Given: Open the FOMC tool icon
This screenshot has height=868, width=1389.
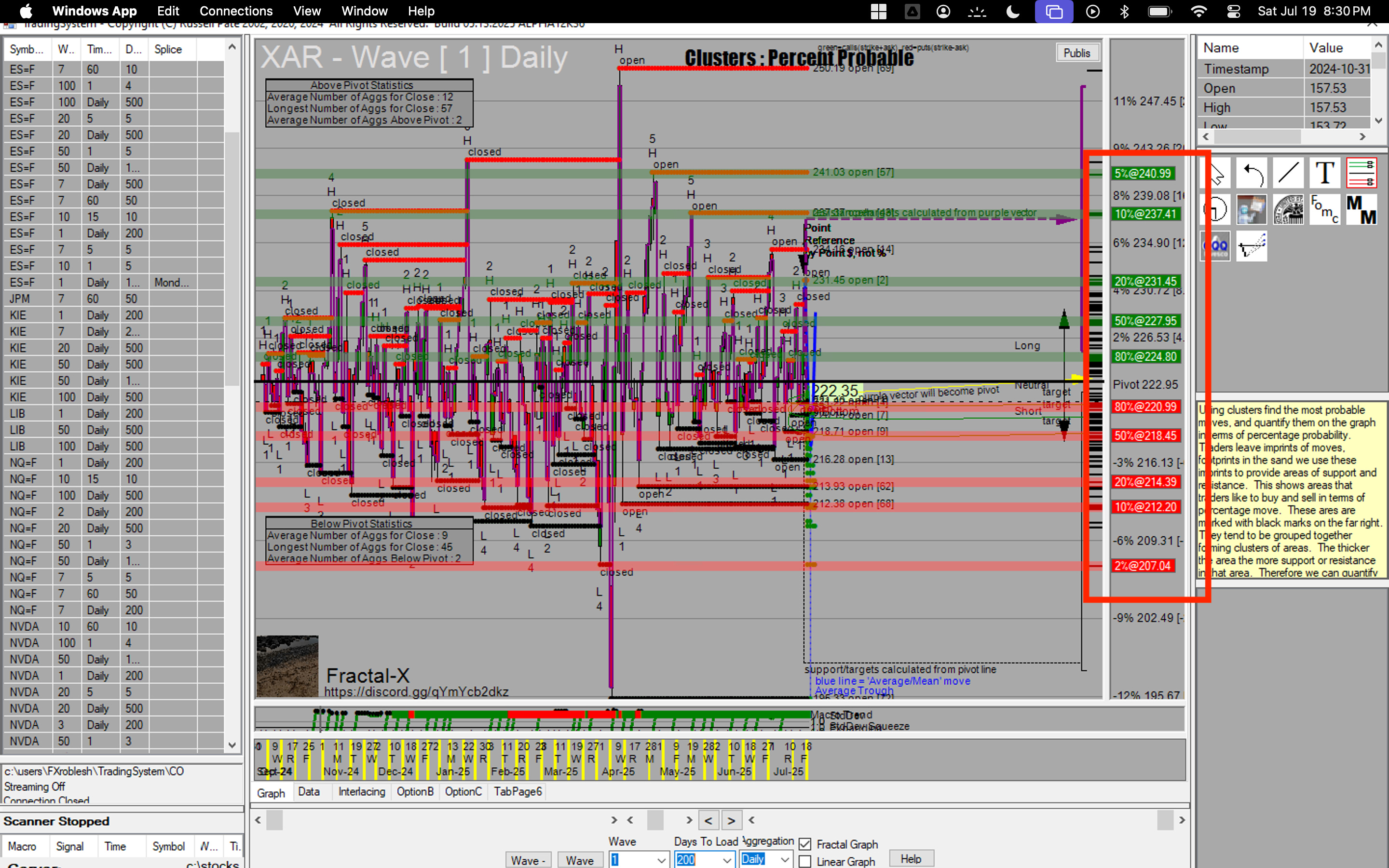Looking at the screenshot, I should (1325, 210).
